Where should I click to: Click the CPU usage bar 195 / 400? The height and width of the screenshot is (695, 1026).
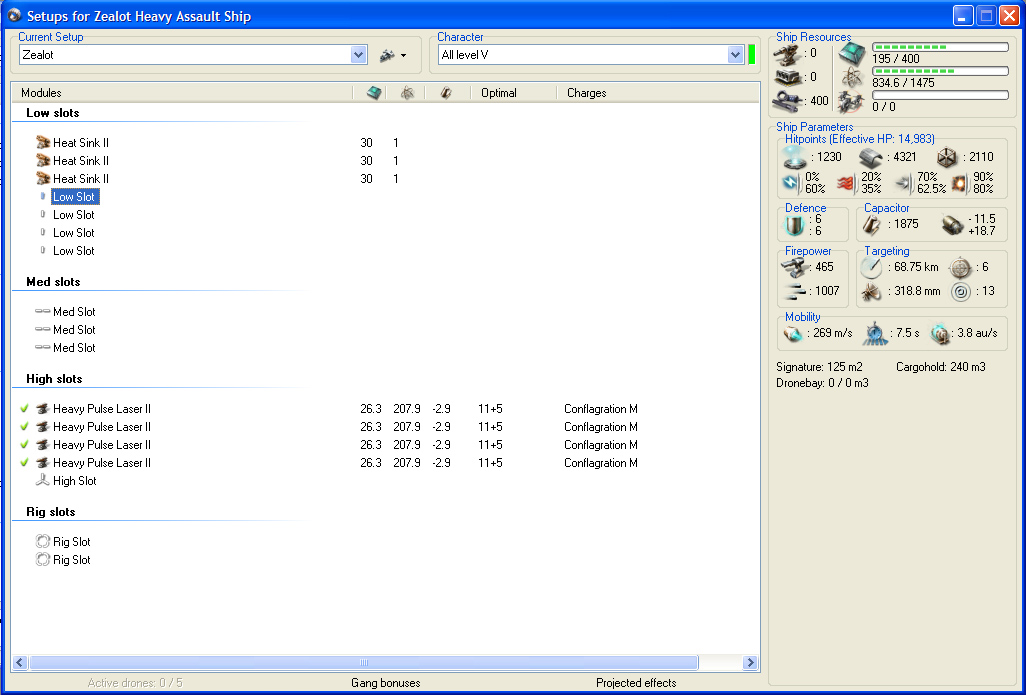pos(940,47)
